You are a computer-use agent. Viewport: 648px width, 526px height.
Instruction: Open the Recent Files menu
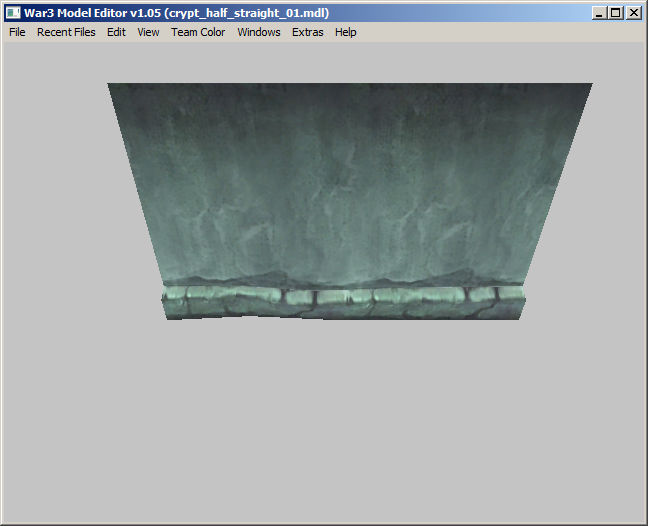(66, 32)
